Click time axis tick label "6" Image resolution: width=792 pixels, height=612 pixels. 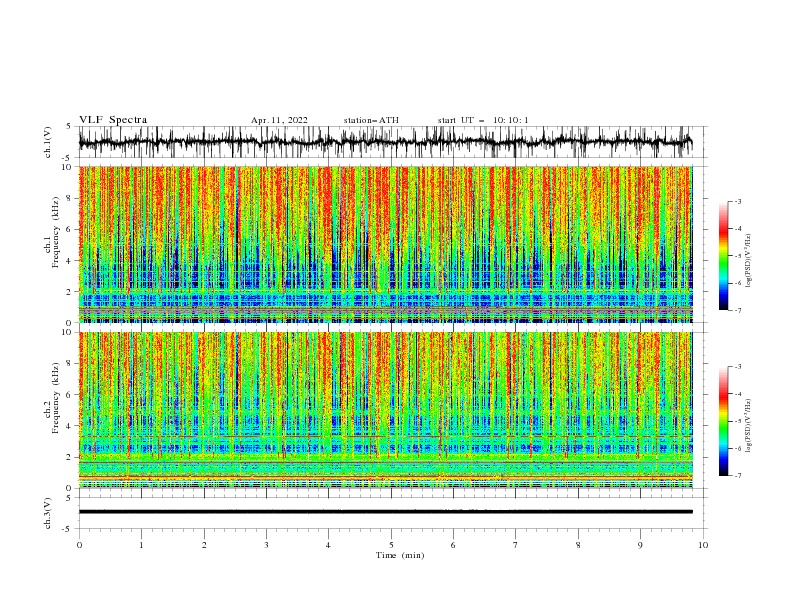453,545
